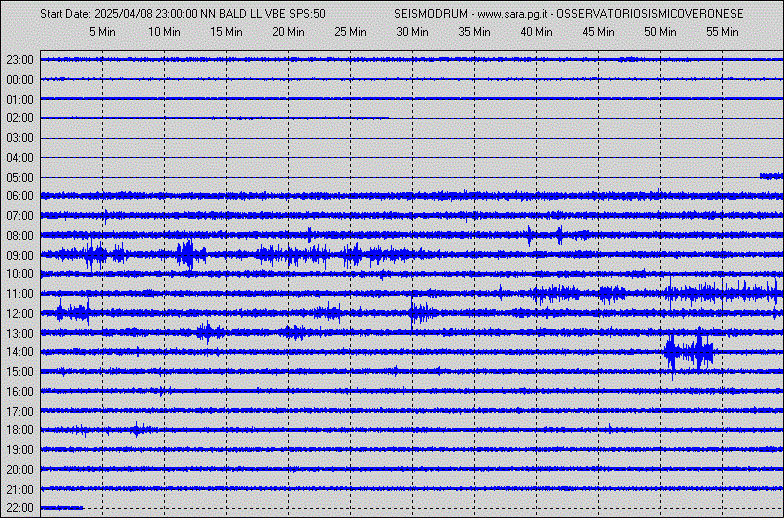Click the 10 Min column header
Viewport: 784px width, 518px height.
164,32
